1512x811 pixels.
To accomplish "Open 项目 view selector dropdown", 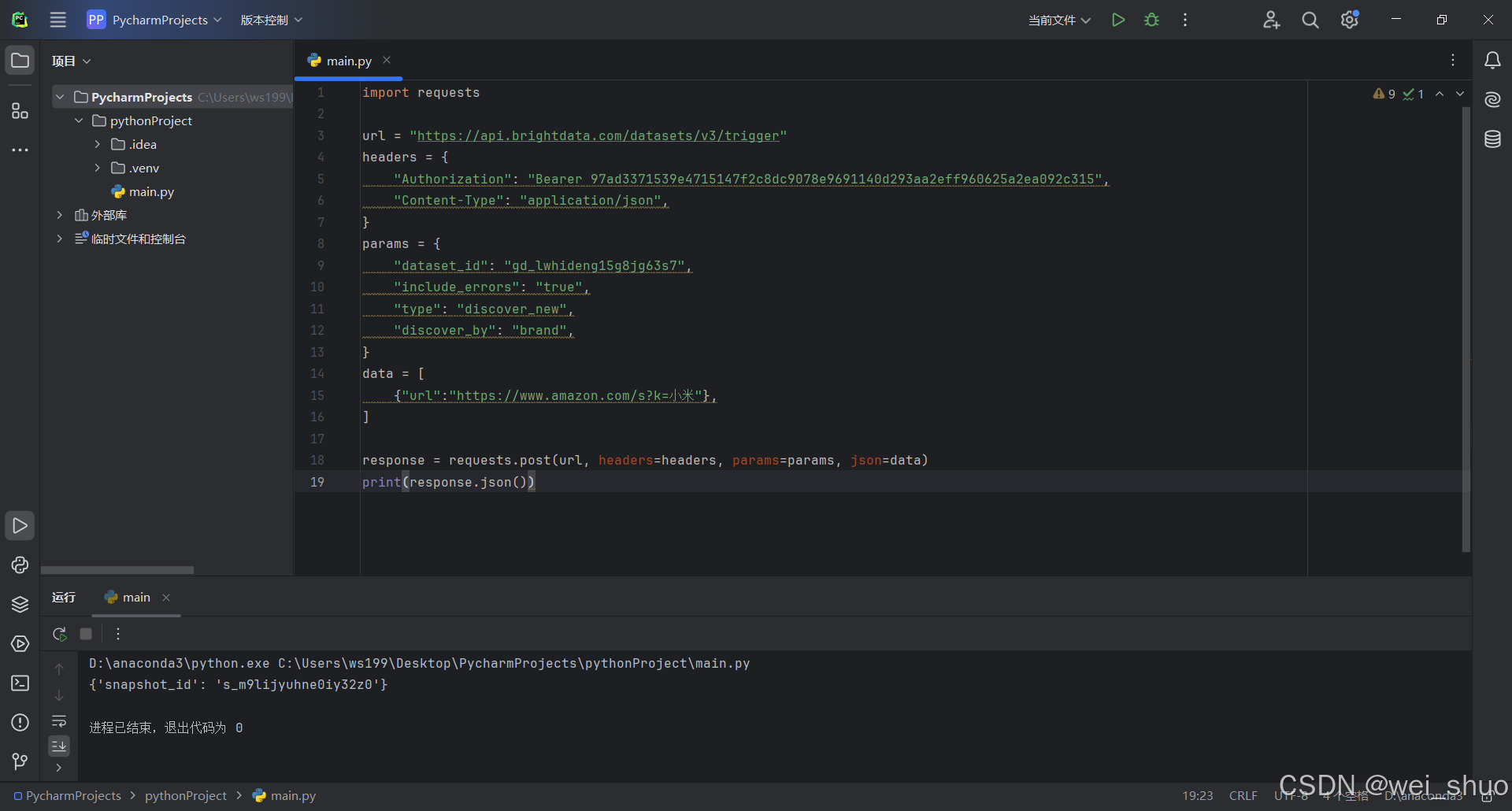I will click(x=71, y=61).
